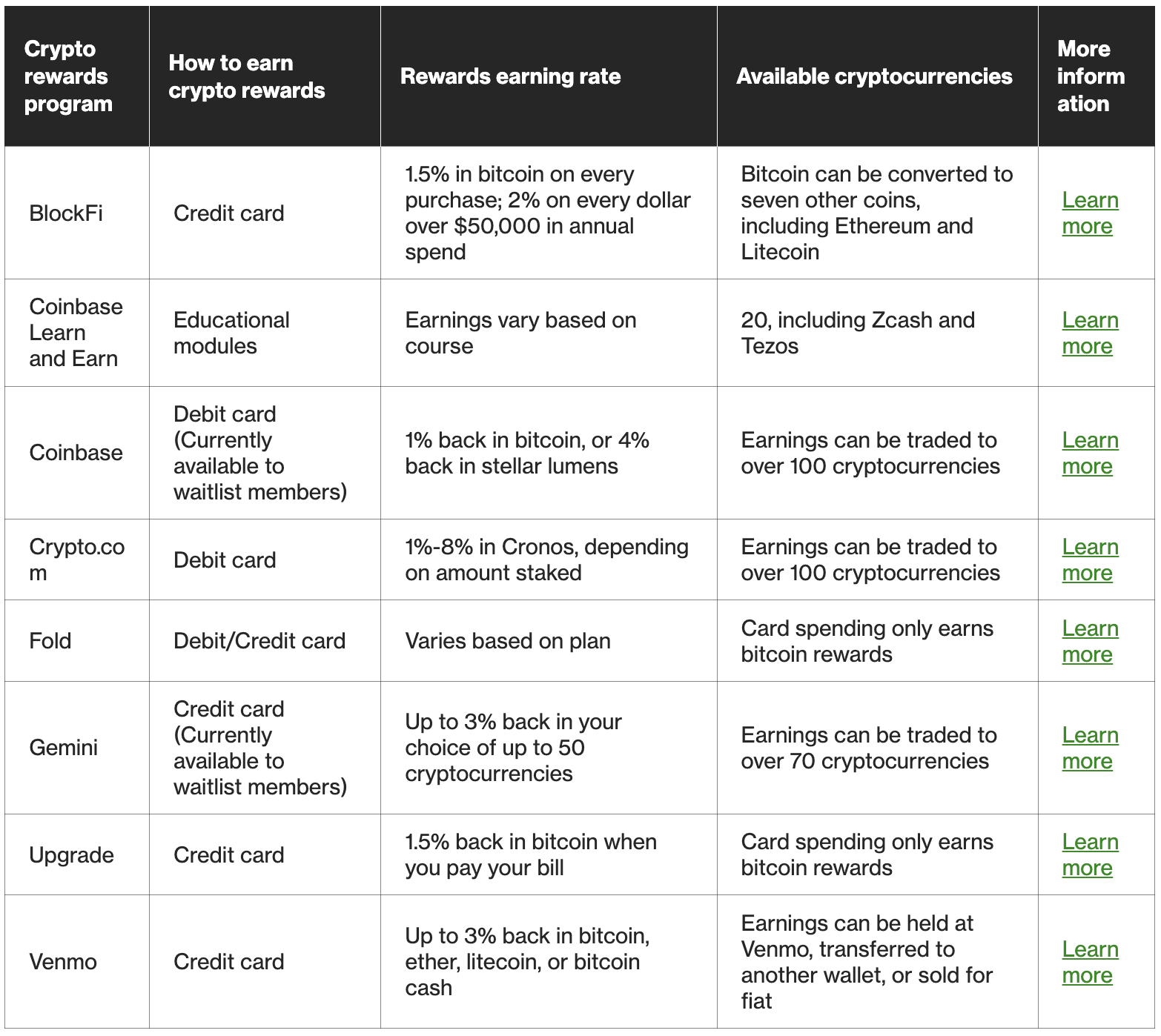Image resolution: width=1161 pixels, height=1036 pixels.
Task: Follow the Crypto.com Learn more link
Action: 1090,559
